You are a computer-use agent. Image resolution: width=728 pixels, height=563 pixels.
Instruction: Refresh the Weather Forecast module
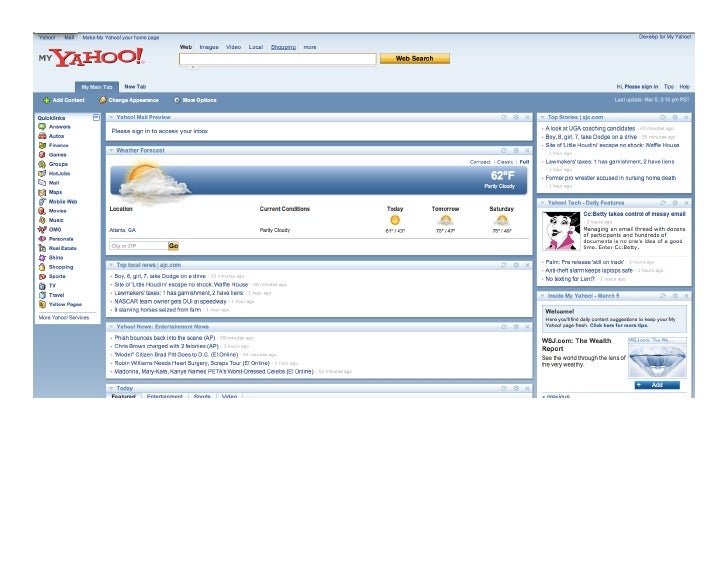(504, 150)
